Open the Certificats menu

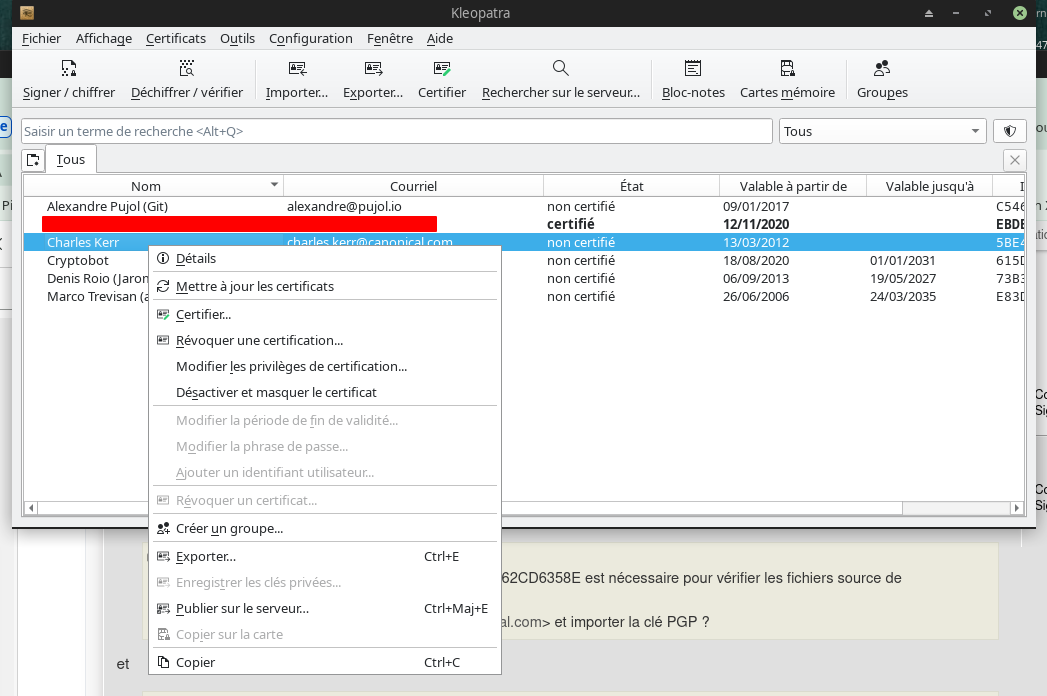(x=176, y=39)
